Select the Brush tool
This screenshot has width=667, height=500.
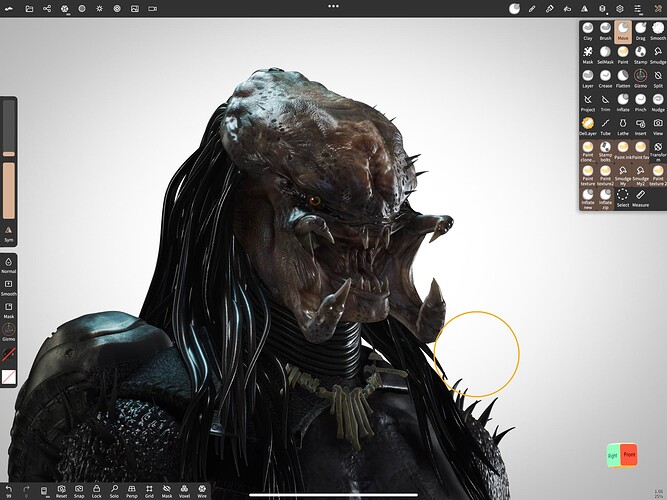605,31
